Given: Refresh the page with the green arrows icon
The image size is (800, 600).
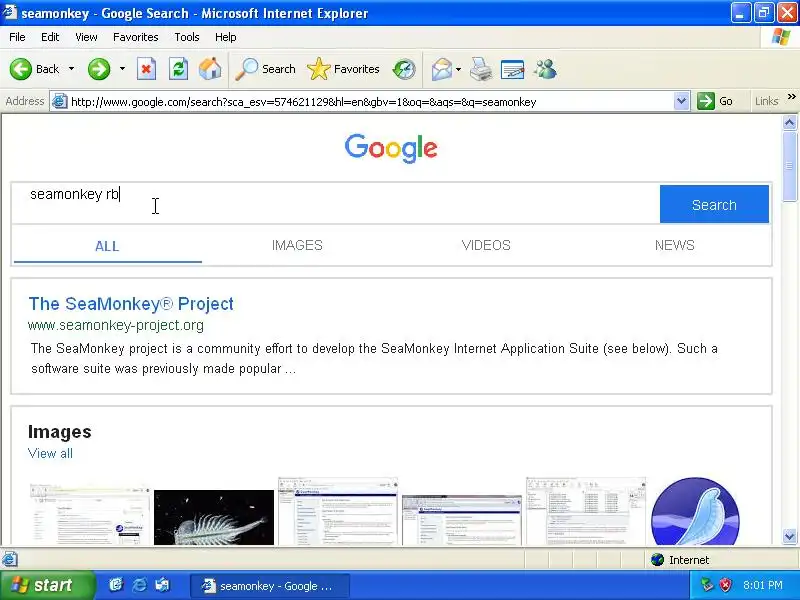Looking at the screenshot, I should click(x=178, y=69).
